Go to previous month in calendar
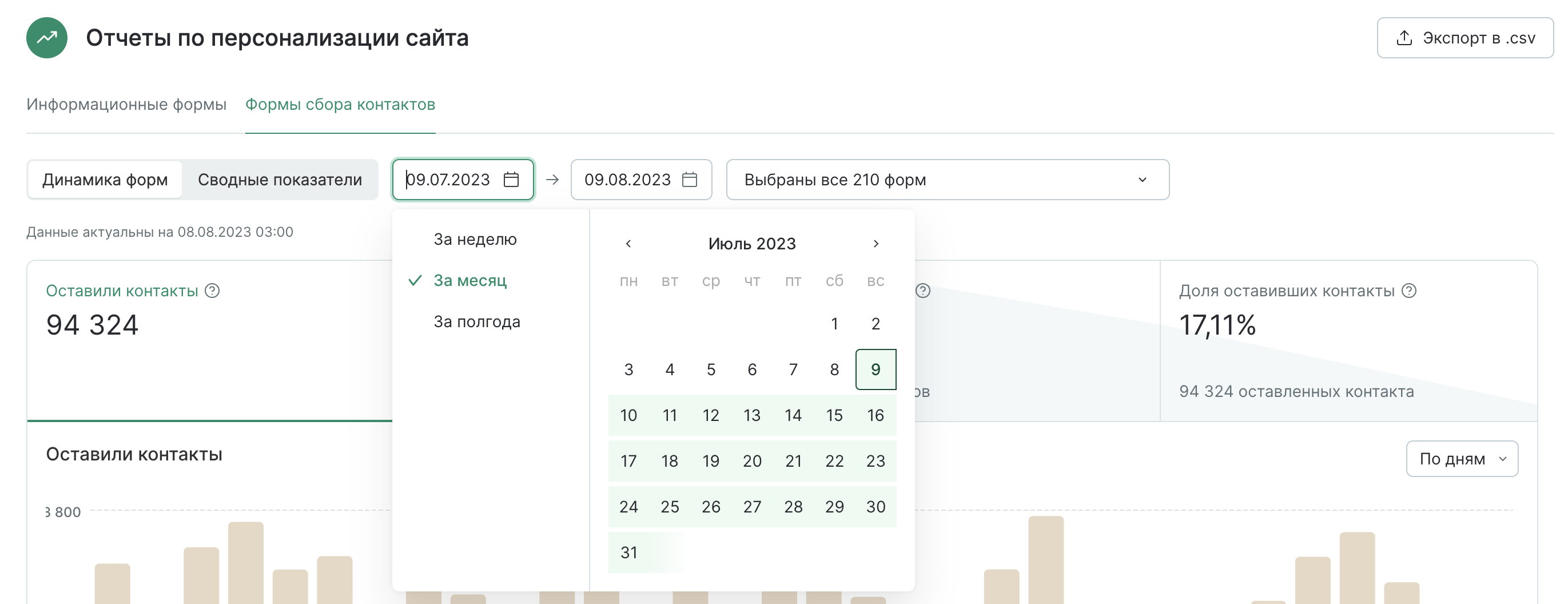Viewport: 1568px width, 604px height. pyautogui.click(x=628, y=244)
